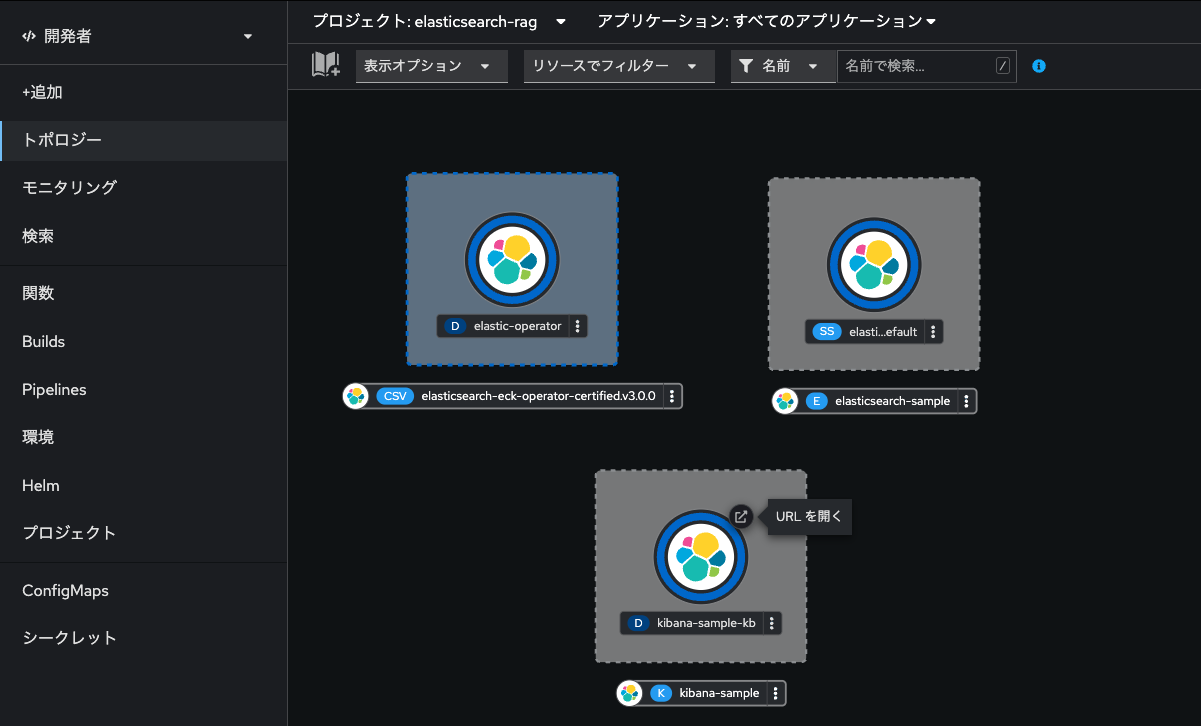Open URL icon on kibana-sample-kb node
The height and width of the screenshot is (726, 1201).
tap(740, 517)
